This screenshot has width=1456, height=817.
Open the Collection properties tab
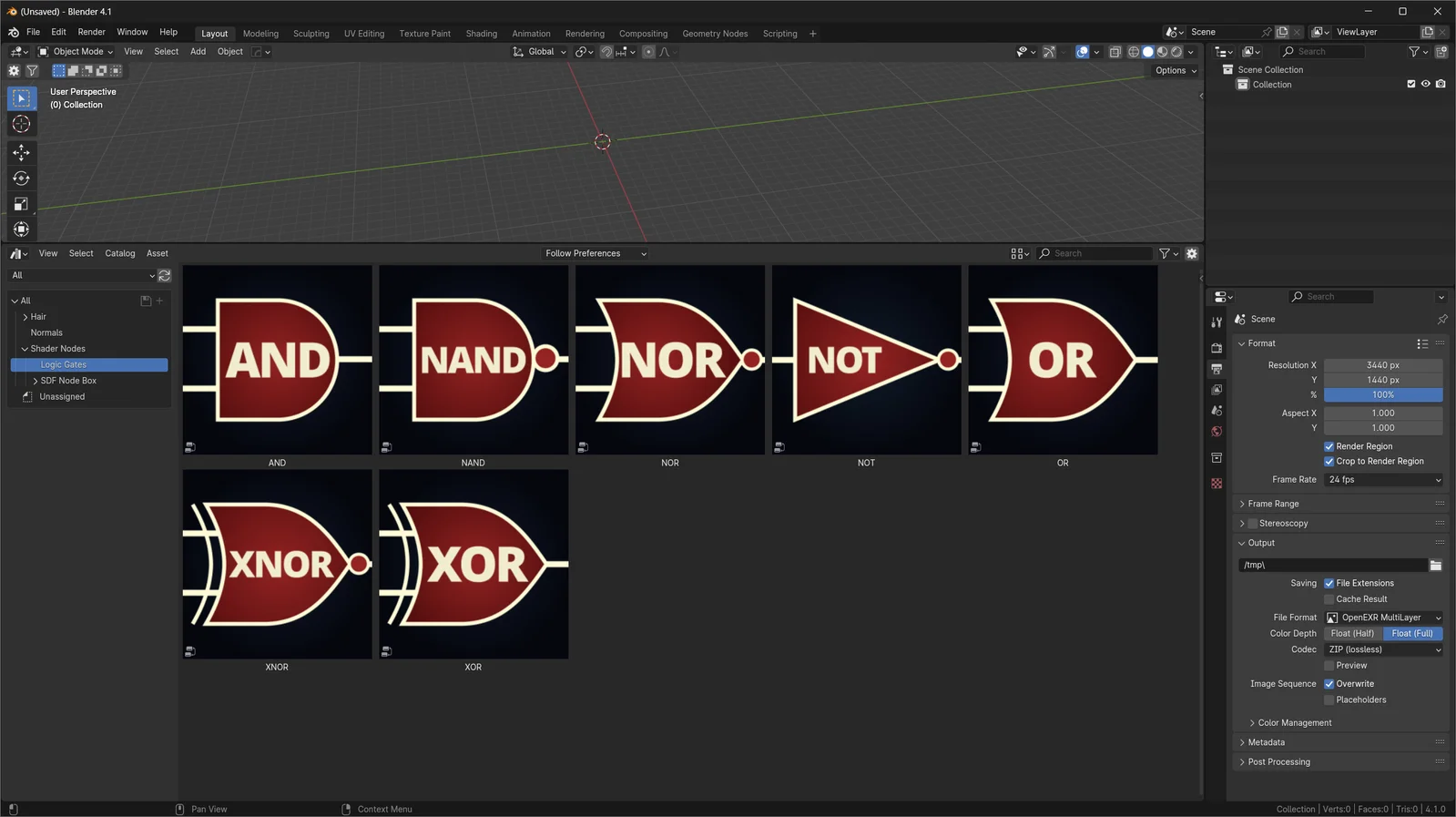(x=1217, y=457)
